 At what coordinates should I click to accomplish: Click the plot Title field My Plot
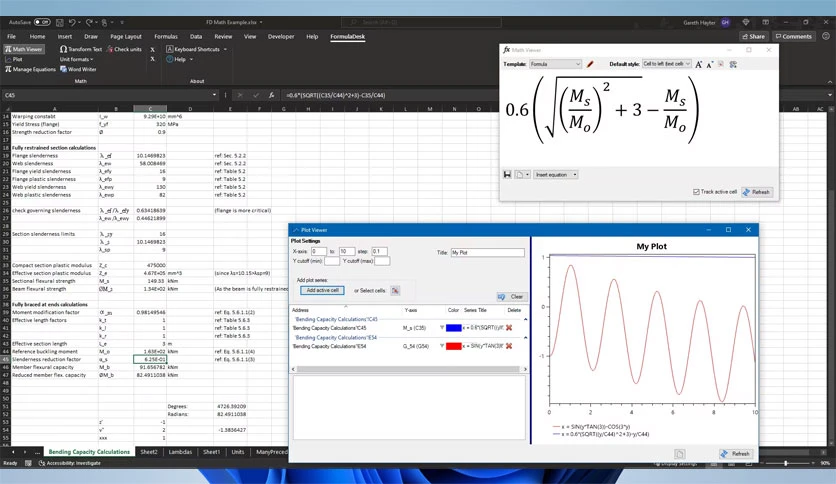click(x=487, y=252)
